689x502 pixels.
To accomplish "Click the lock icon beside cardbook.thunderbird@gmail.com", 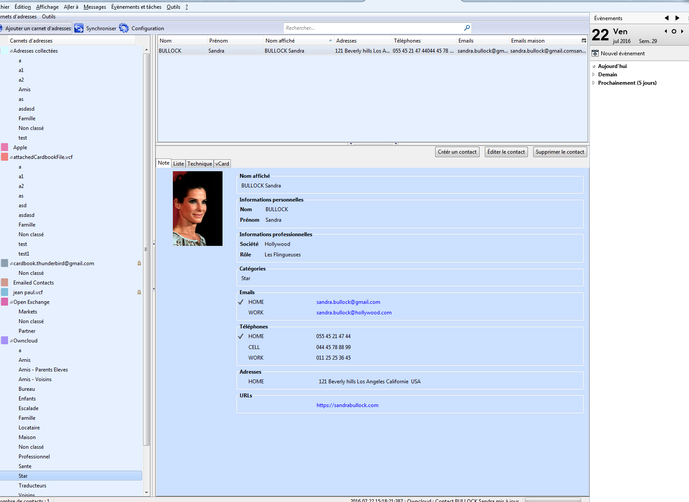I will click(138, 263).
